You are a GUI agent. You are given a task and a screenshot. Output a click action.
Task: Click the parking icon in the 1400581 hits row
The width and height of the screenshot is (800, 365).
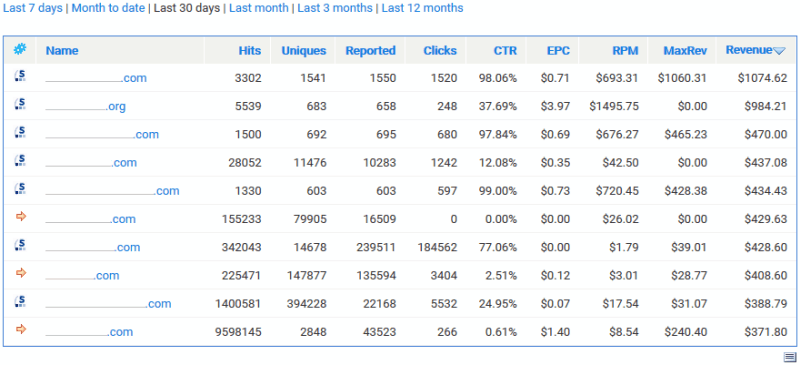point(20,302)
